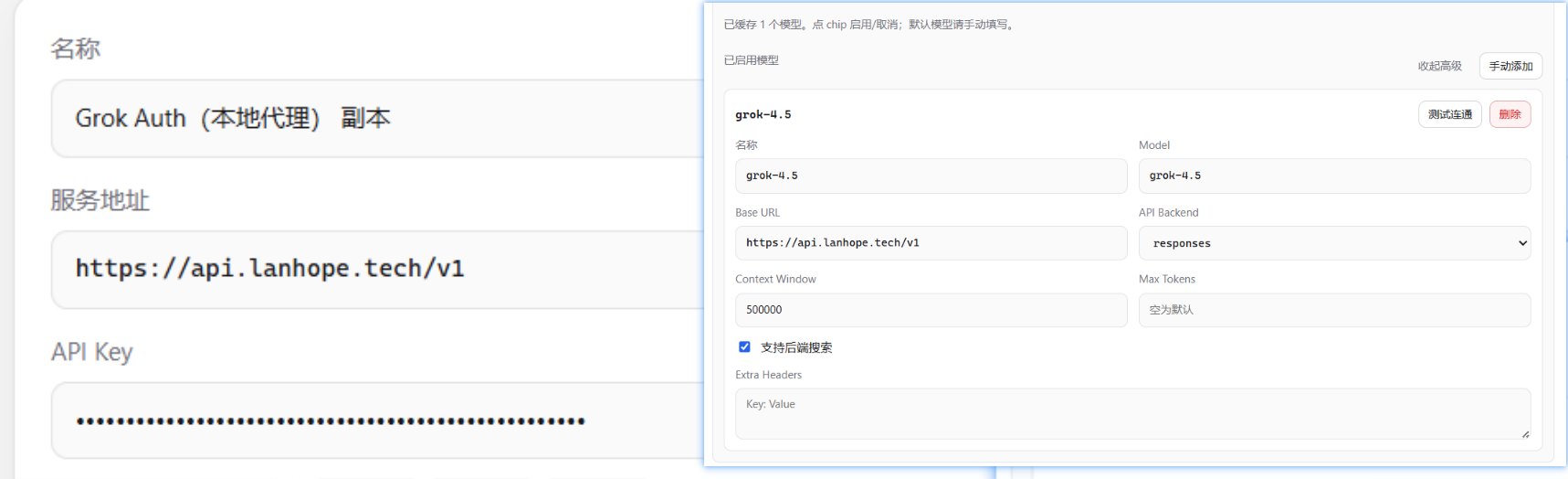Click the 服务地址 label

[100, 200]
